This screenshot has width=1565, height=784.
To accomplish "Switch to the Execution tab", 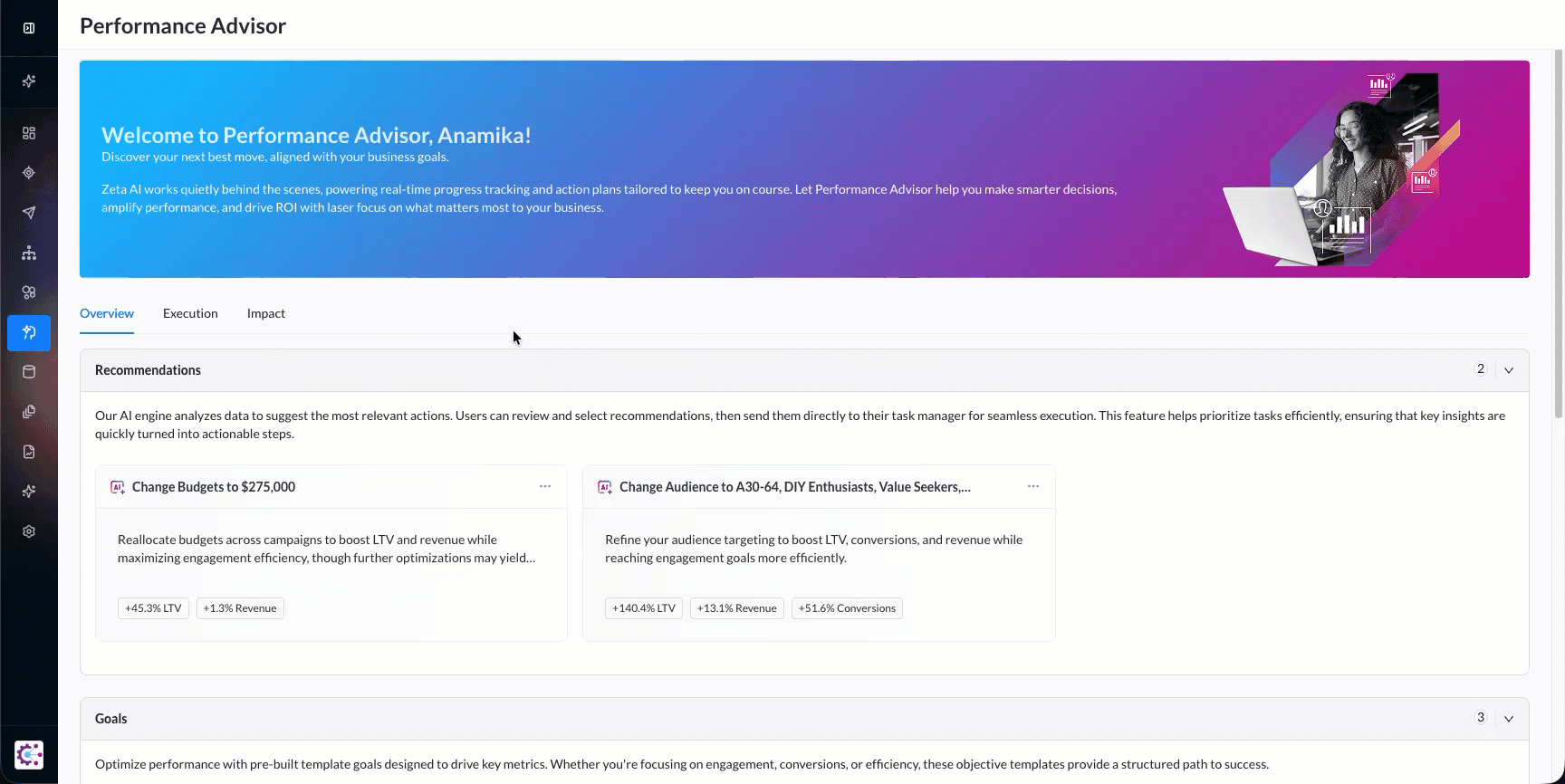I will tap(190, 313).
